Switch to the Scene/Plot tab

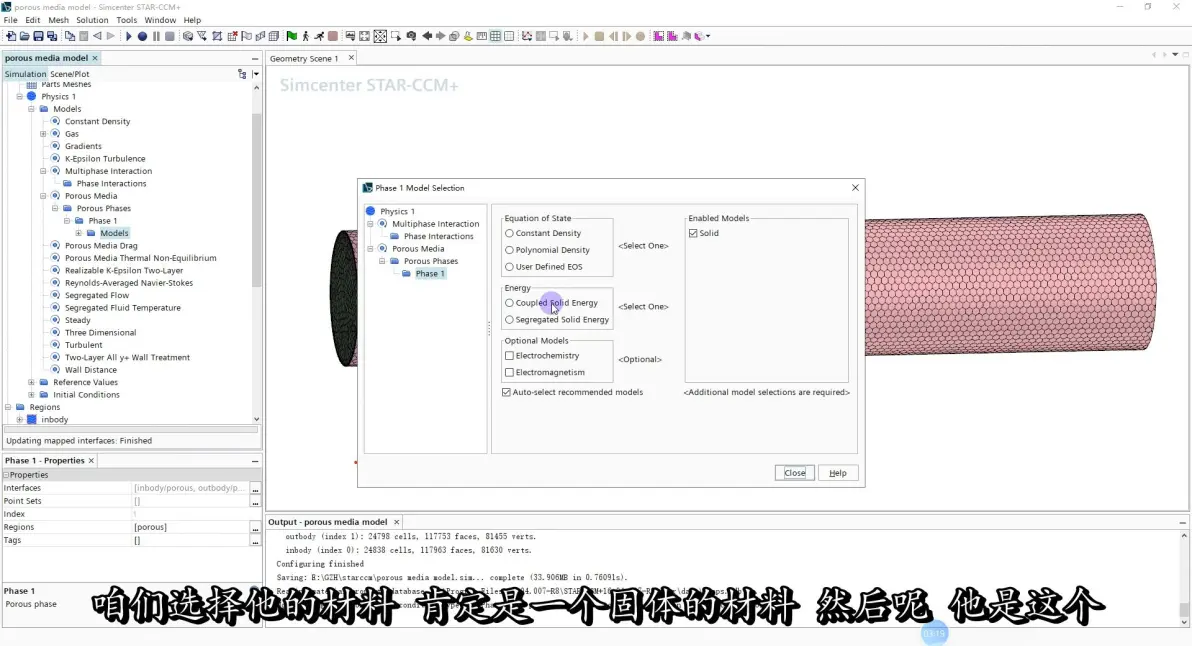[70, 74]
